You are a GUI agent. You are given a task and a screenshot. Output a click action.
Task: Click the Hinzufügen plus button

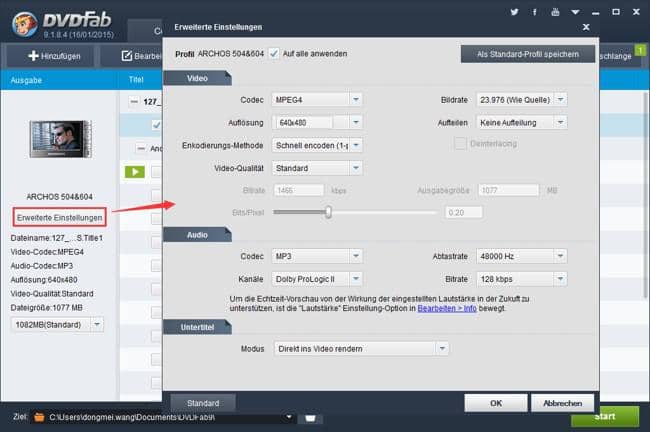click(x=54, y=56)
